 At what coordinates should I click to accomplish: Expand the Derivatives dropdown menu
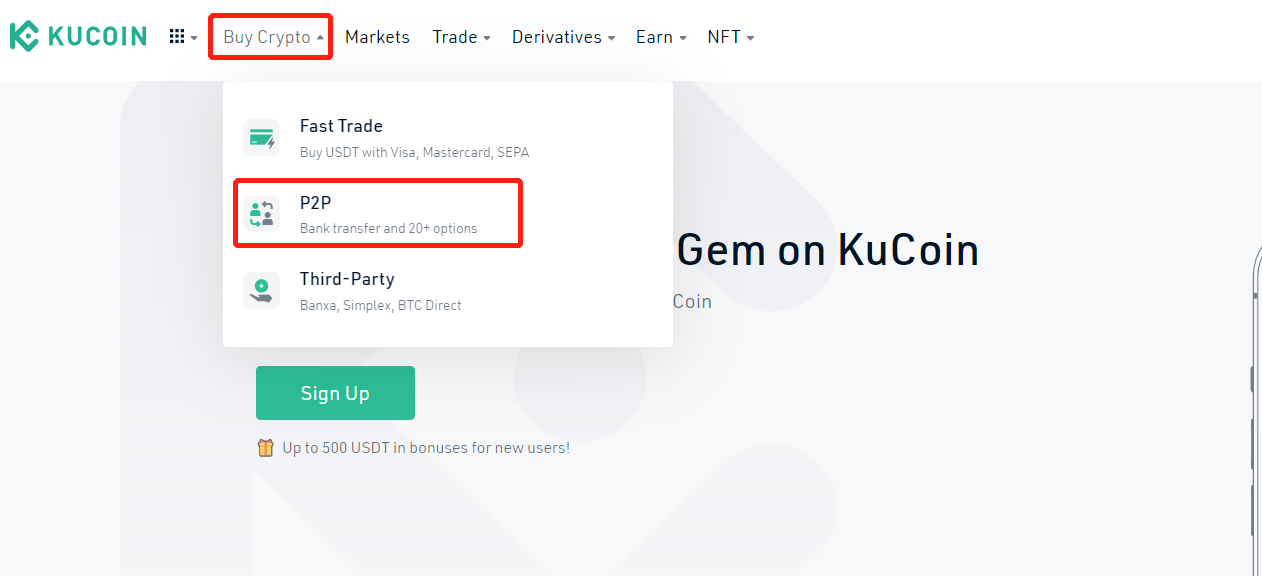(x=563, y=37)
